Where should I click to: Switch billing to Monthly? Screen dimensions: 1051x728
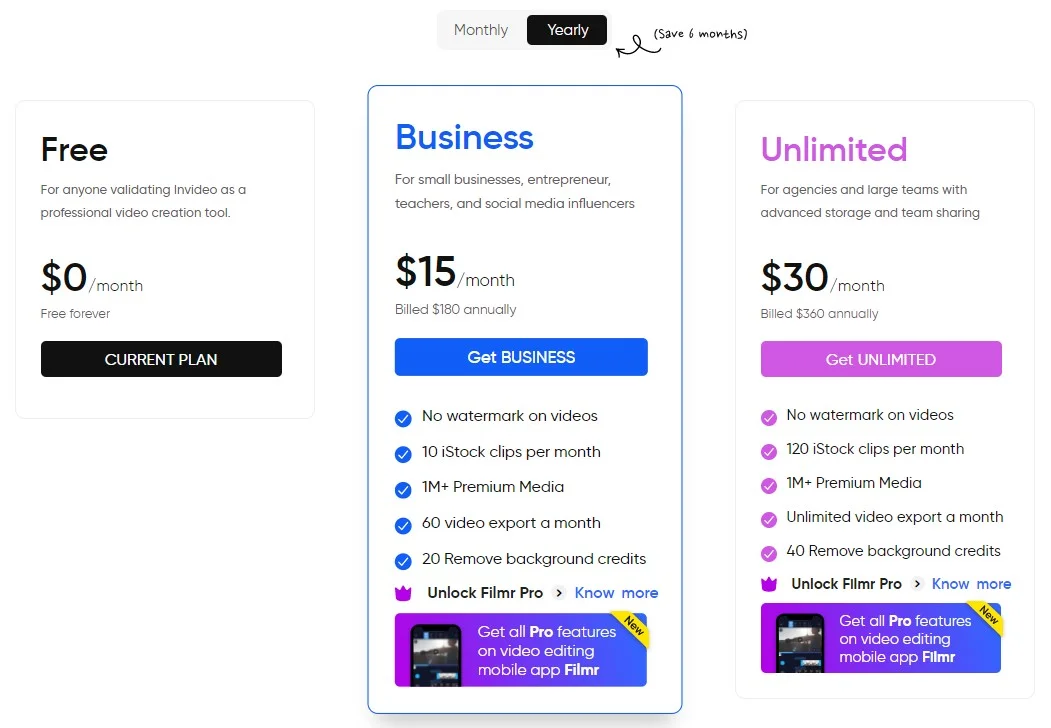481,30
